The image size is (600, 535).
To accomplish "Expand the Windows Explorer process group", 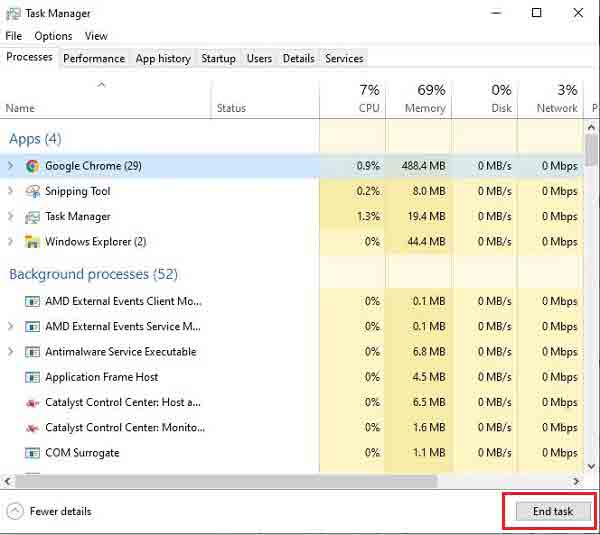I will point(11,241).
